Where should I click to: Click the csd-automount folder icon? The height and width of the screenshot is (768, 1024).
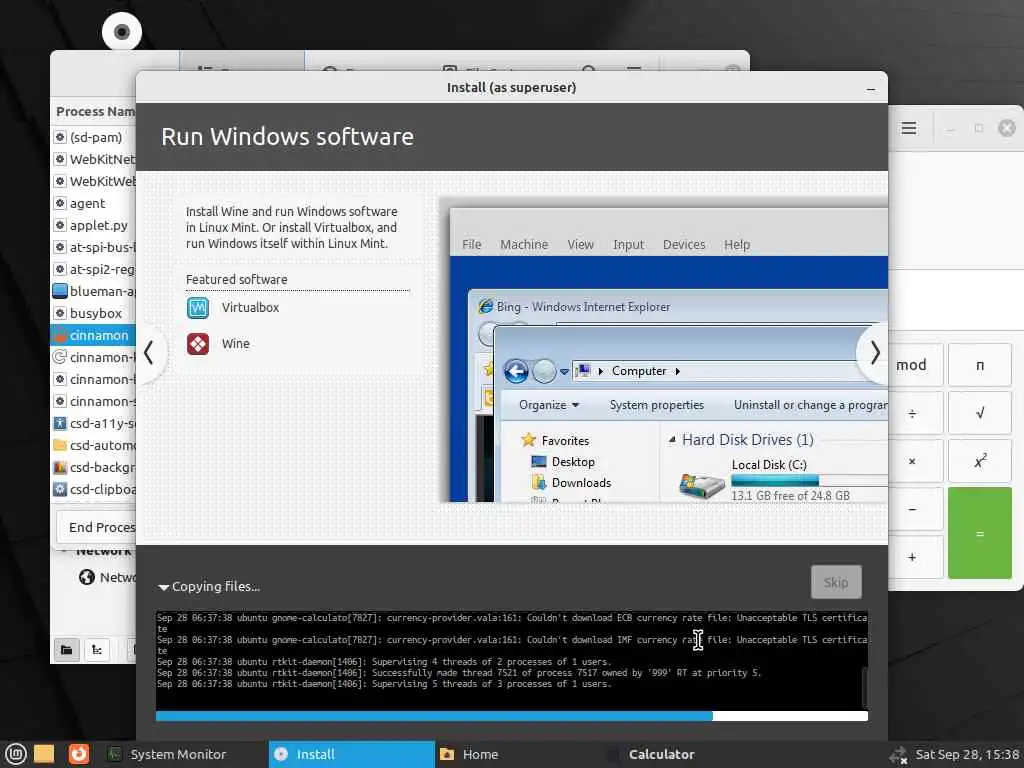tap(59, 445)
